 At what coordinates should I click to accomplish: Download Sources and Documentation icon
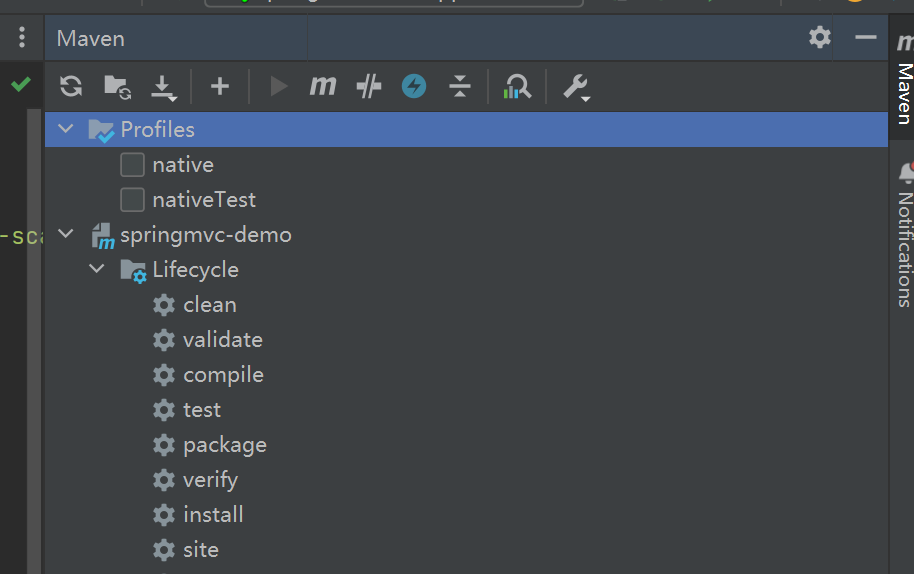(164, 88)
